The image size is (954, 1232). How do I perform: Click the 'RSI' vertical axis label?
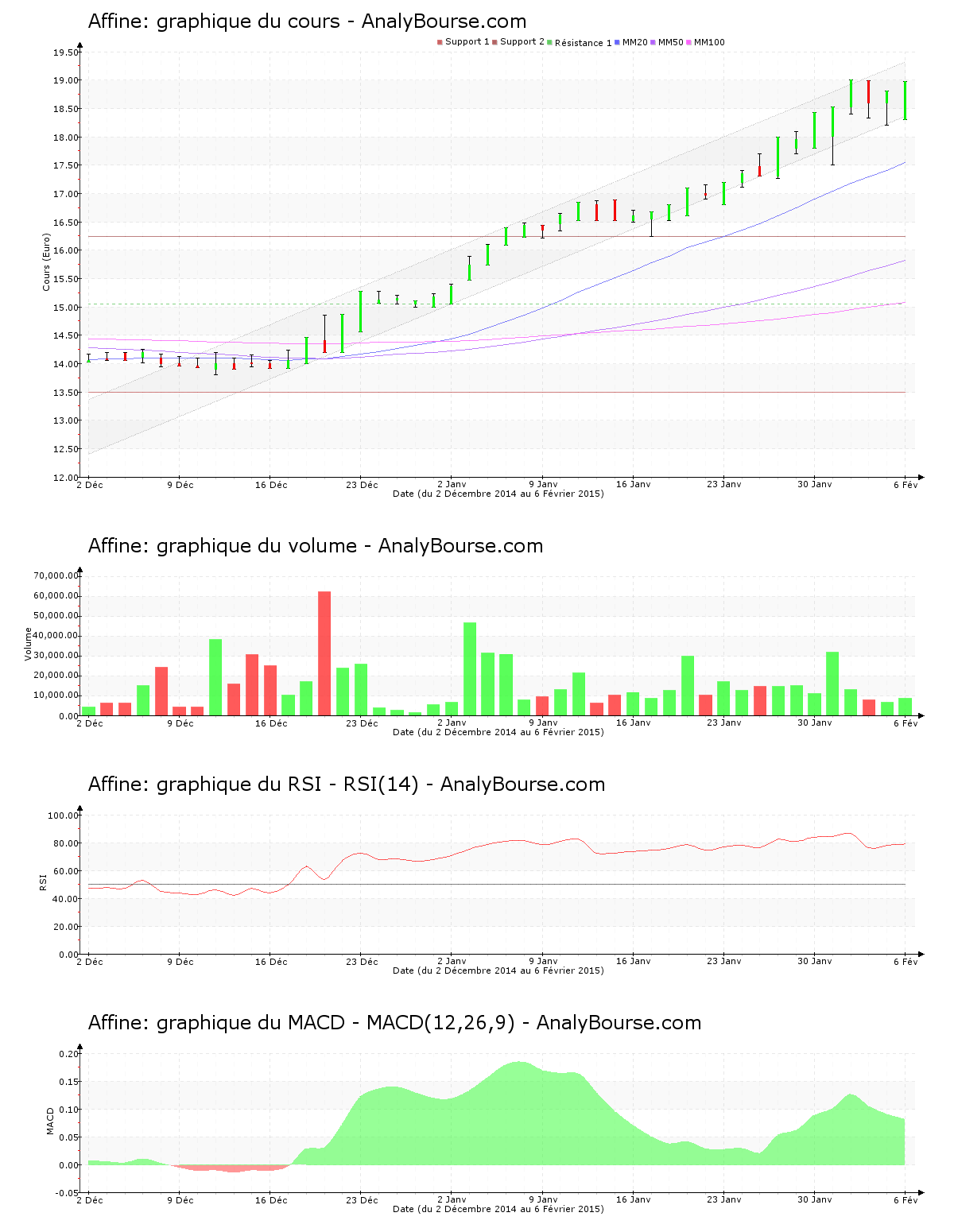pos(43,881)
